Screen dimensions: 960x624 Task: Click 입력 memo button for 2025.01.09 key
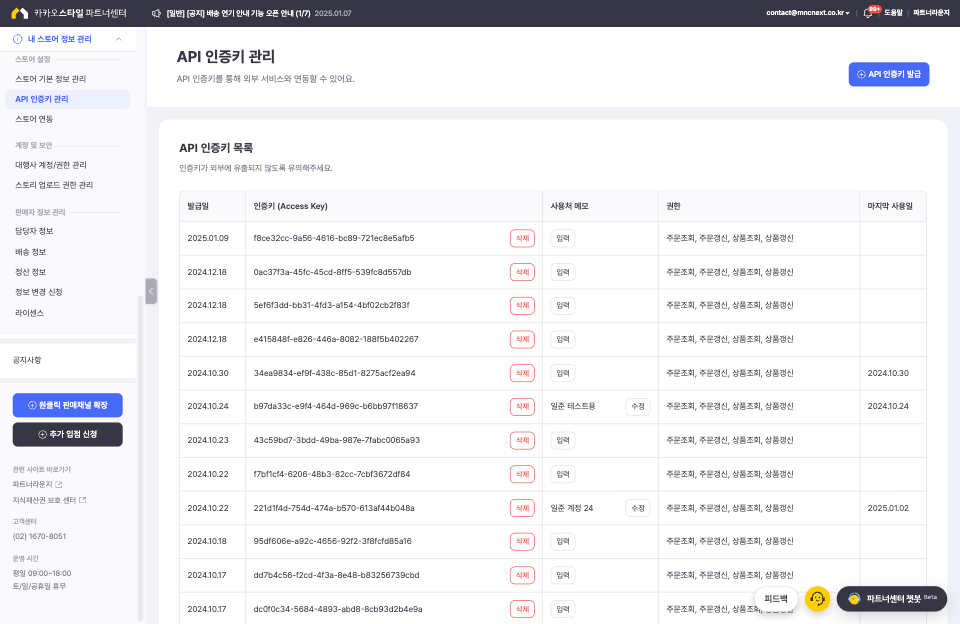pos(563,238)
